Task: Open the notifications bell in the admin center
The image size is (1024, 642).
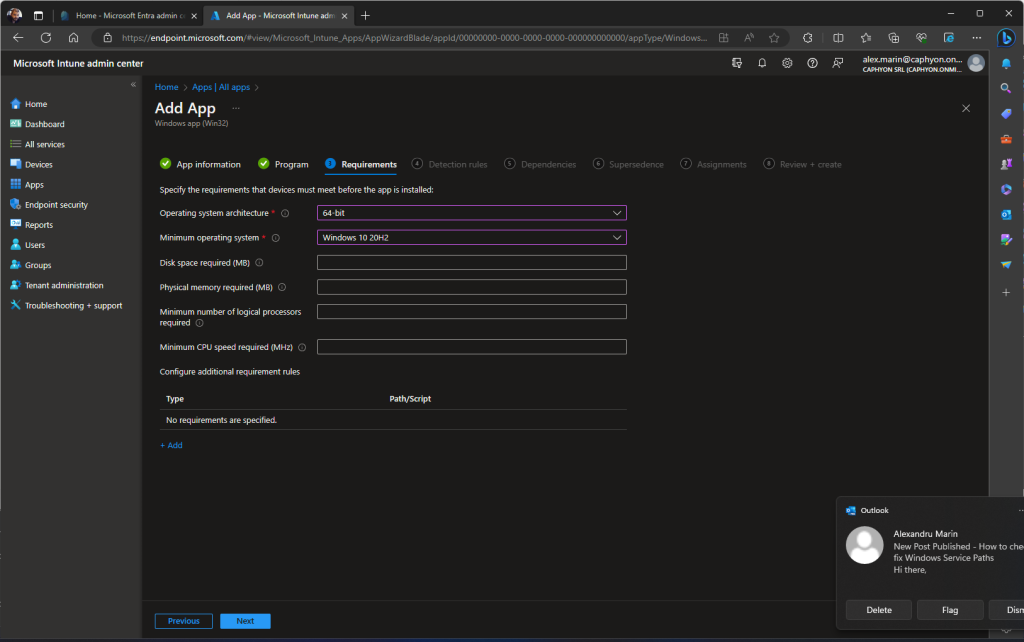Action: click(x=762, y=62)
